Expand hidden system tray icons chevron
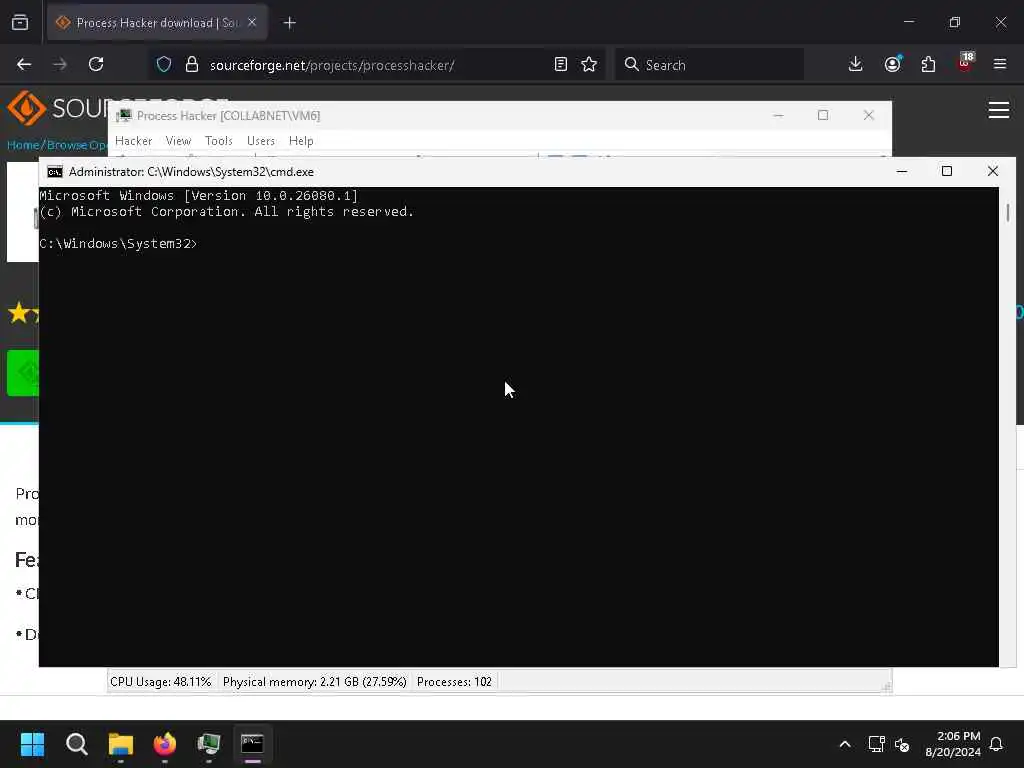Screen dimensions: 1024x768 844,744
